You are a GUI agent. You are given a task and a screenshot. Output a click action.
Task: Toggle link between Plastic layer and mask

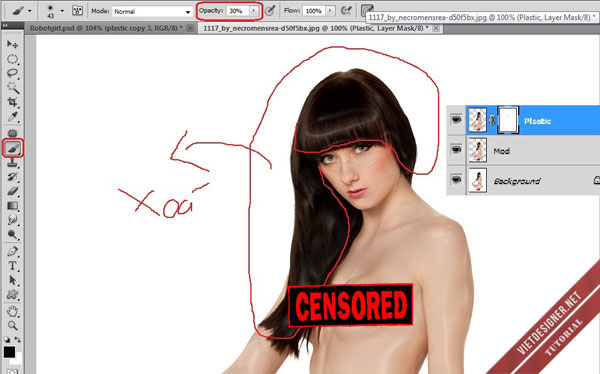pos(492,120)
